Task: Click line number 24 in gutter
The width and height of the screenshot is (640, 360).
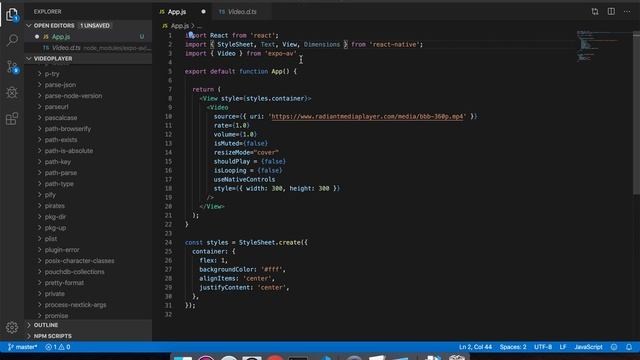Action: click(168, 242)
